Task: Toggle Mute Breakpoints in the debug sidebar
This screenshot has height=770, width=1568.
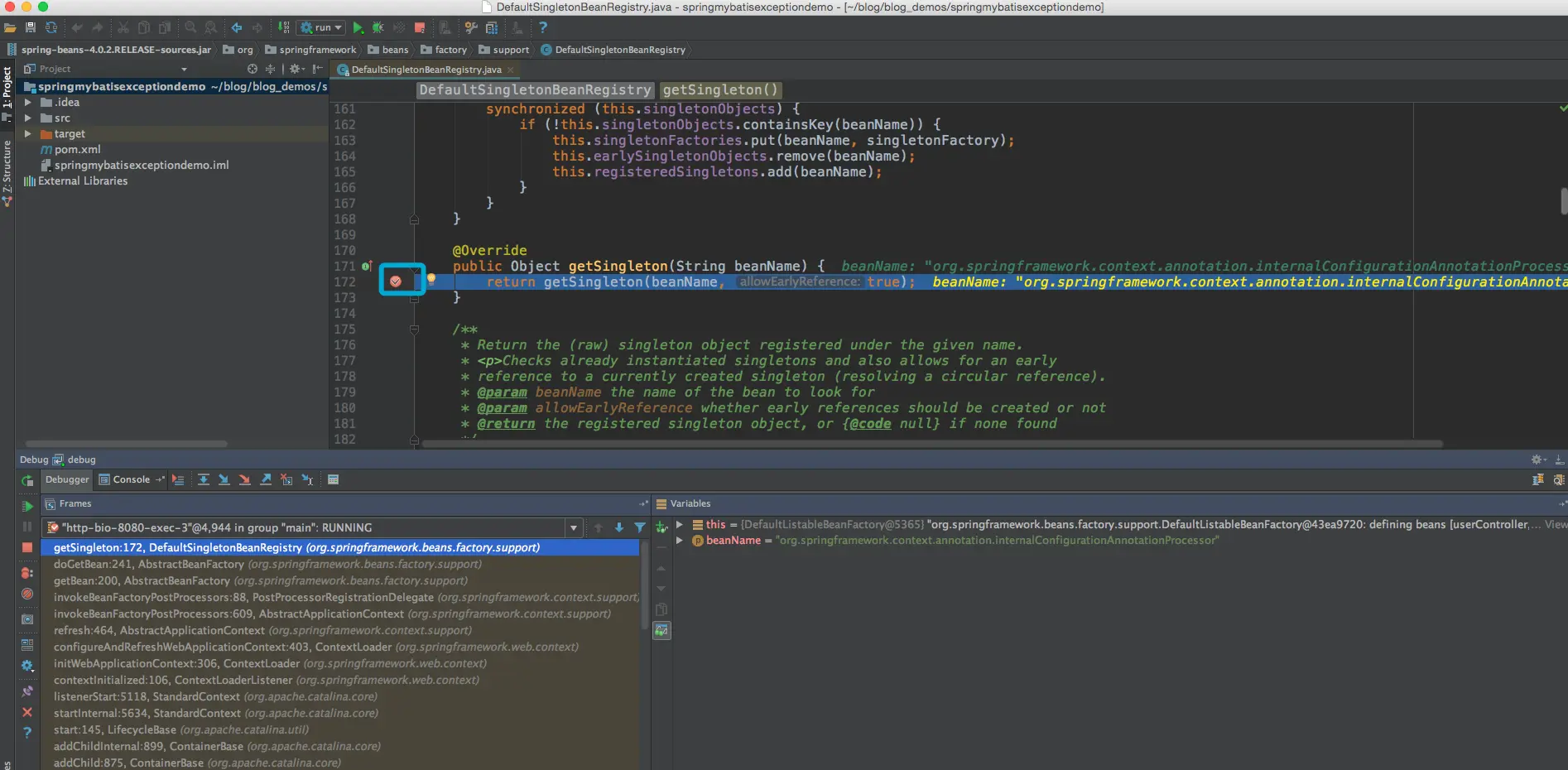Action: (27, 594)
